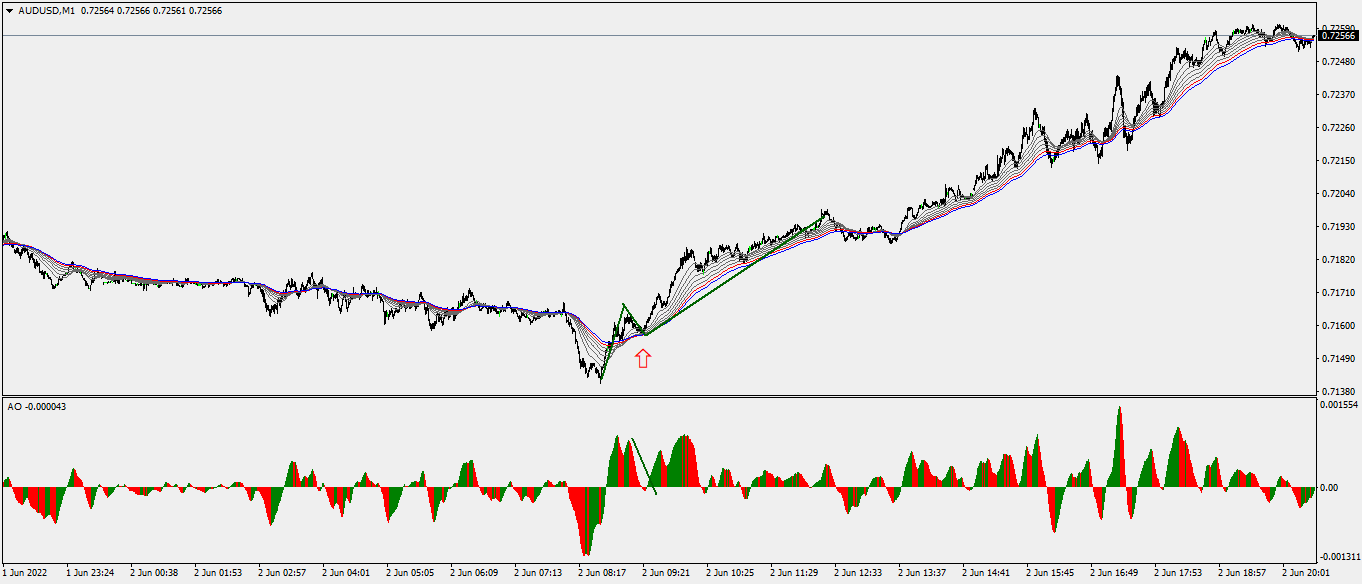1362x584 pixels.
Task: Click the 2 Jun 18:57 time label
Action: coord(1241,574)
